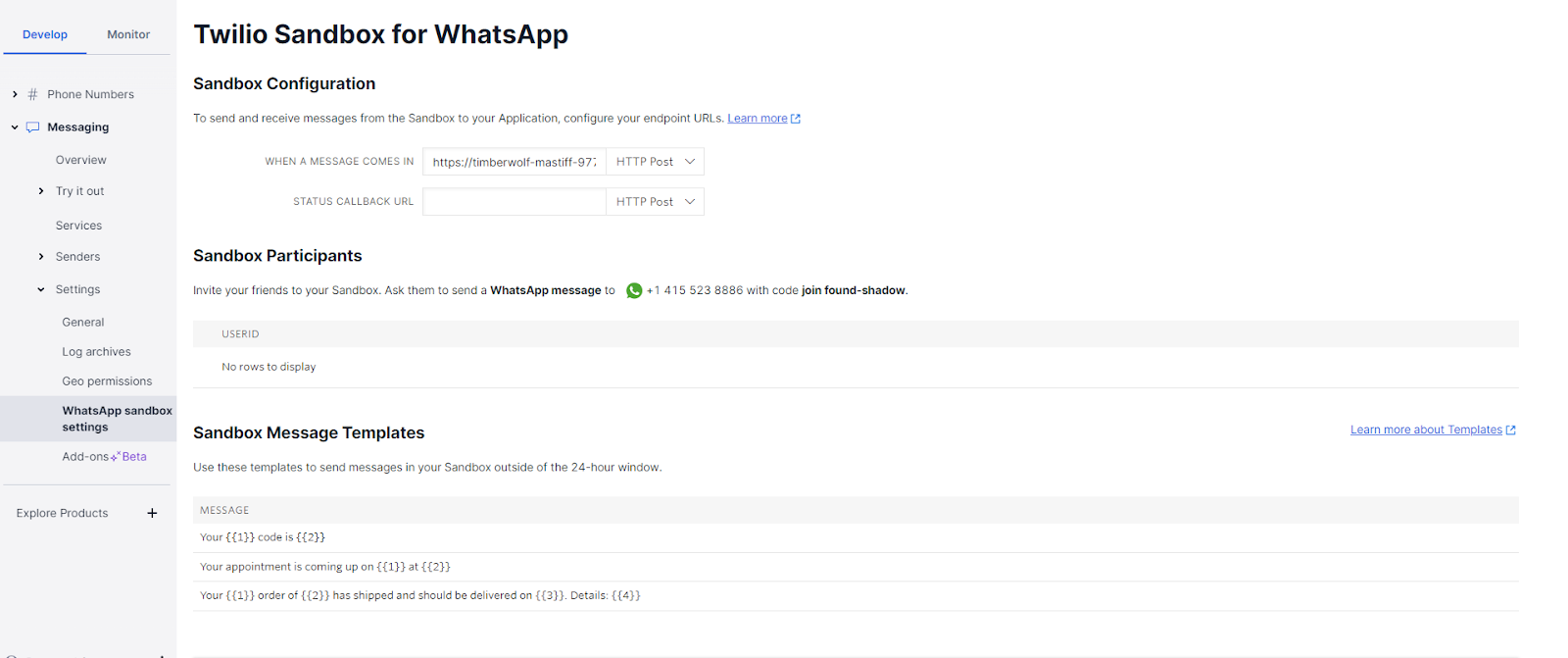Switch to the Develop tab
Screen dimensions: 1568x658
pos(45,34)
